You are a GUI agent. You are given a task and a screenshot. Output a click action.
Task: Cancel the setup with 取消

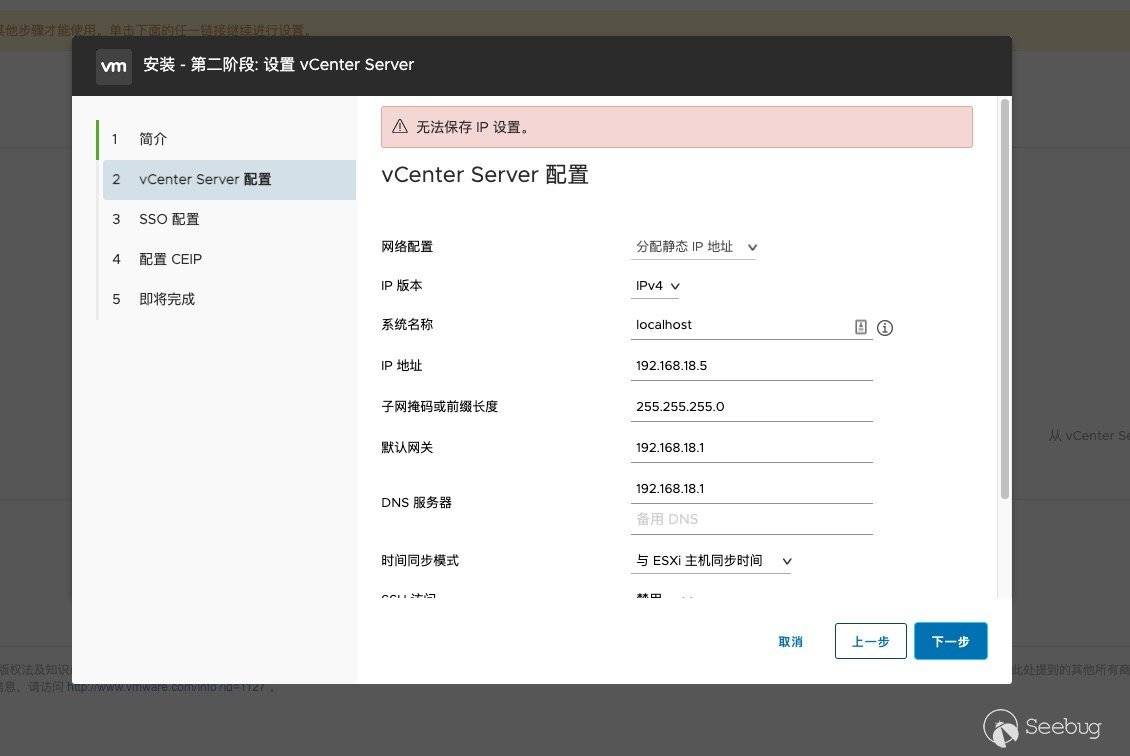point(790,641)
